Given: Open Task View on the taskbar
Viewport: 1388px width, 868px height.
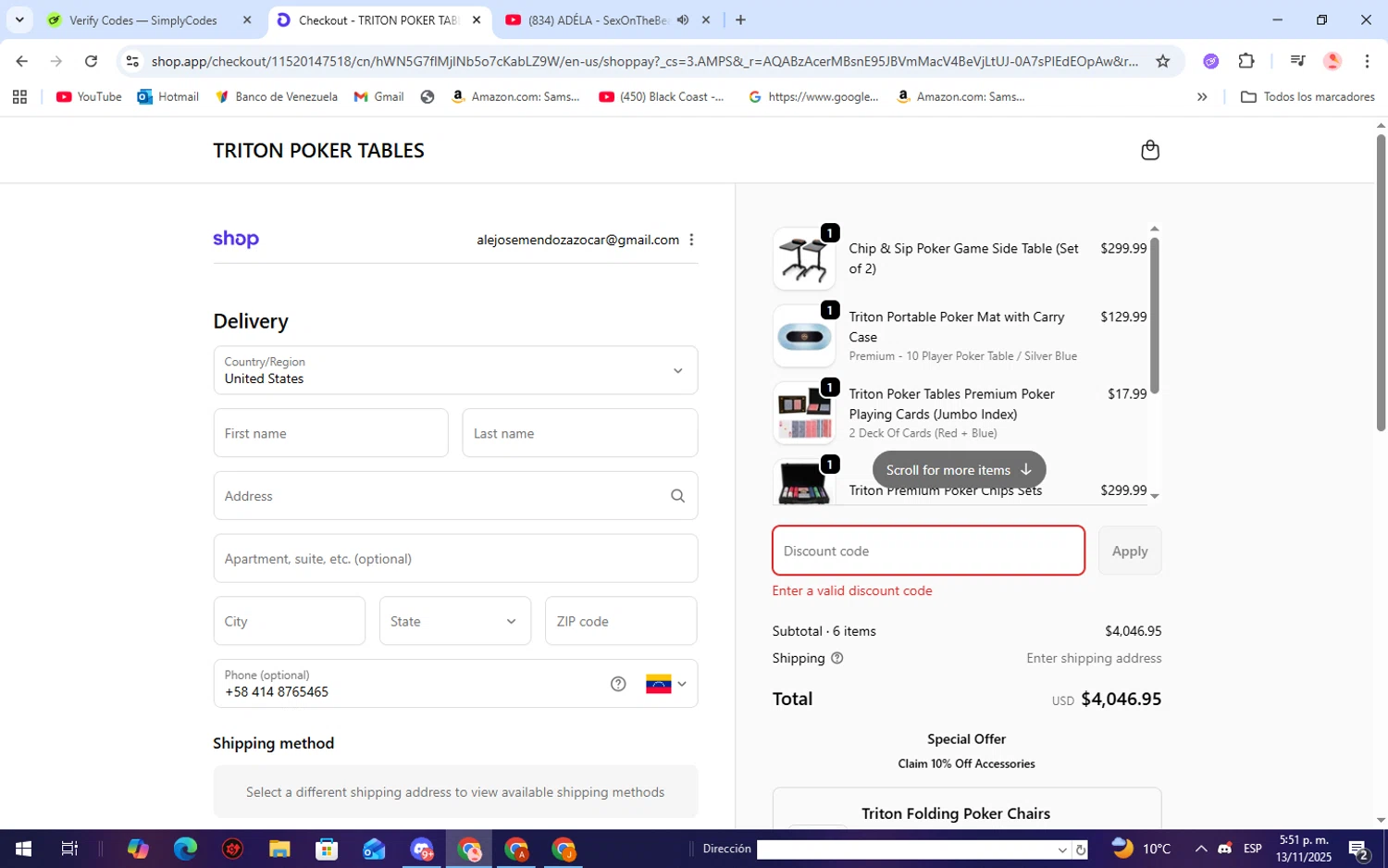Looking at the screenshot, I should [x=69, y=849].
